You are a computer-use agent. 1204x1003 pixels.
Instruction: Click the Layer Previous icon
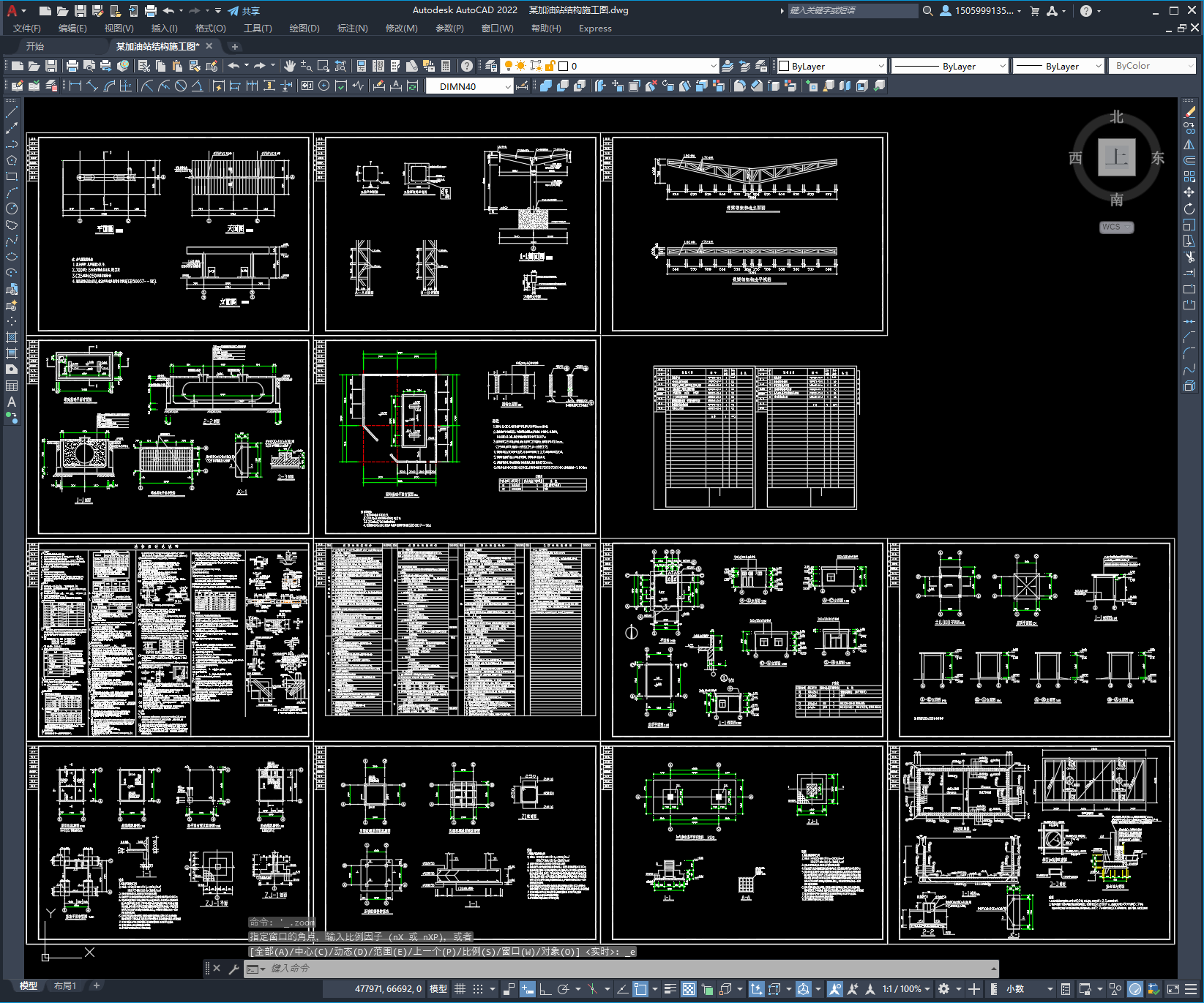[x=744, y=66]
